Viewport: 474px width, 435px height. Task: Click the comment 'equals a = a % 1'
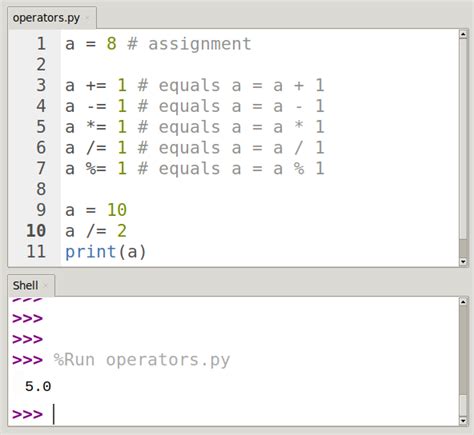tap(241, 168)
